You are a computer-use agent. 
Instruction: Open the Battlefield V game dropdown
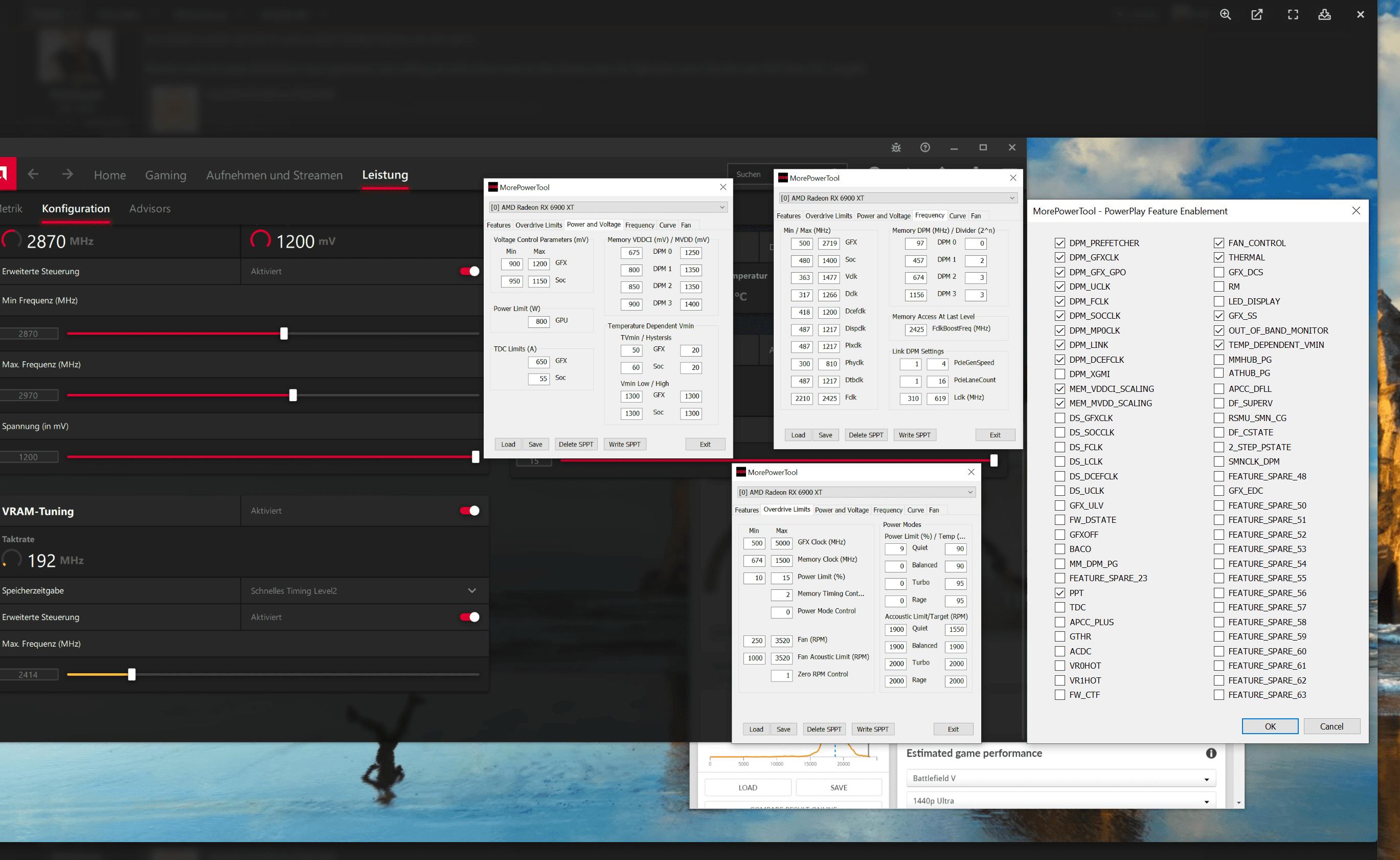tap(1060, 778)
